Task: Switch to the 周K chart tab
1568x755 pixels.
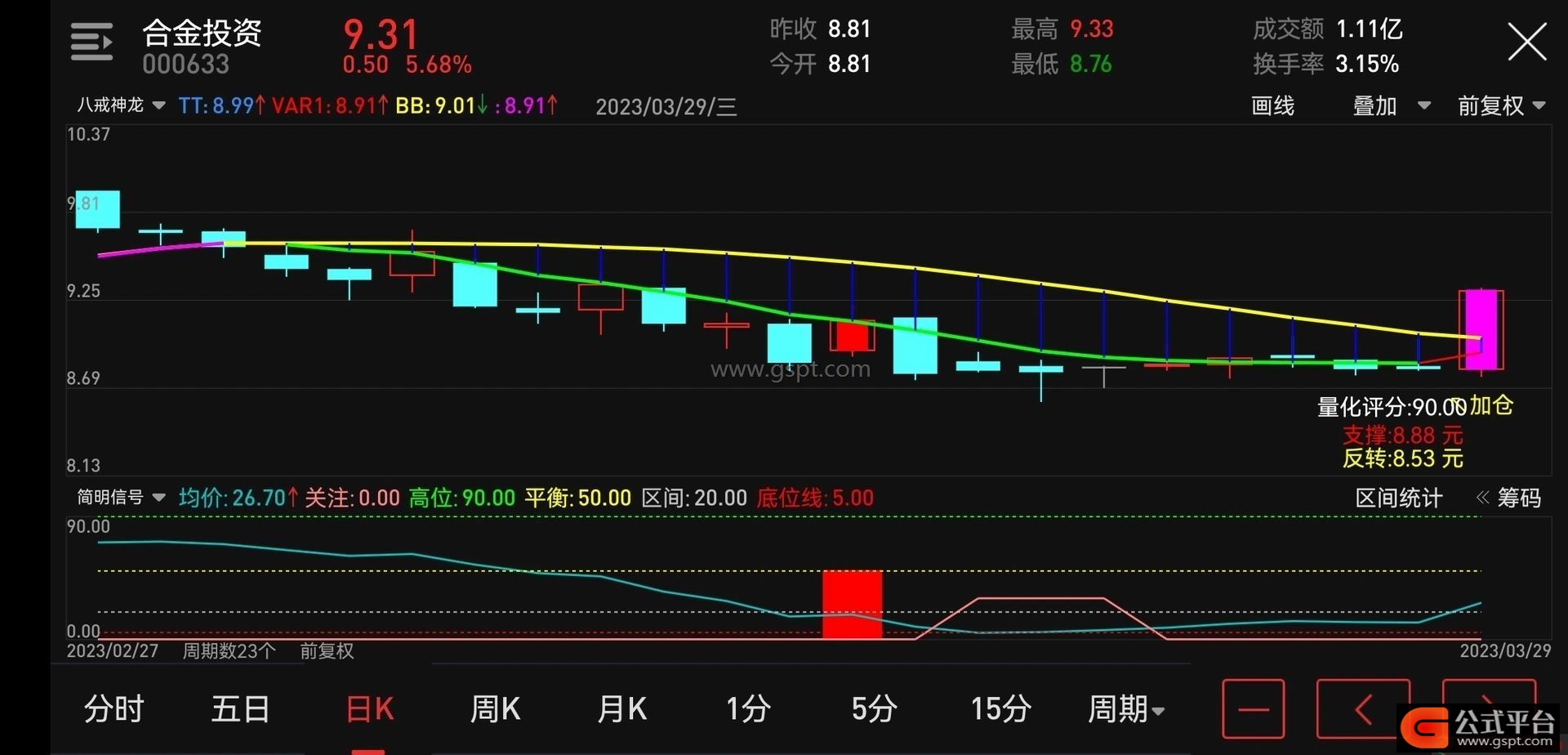Action: (496, 709)
